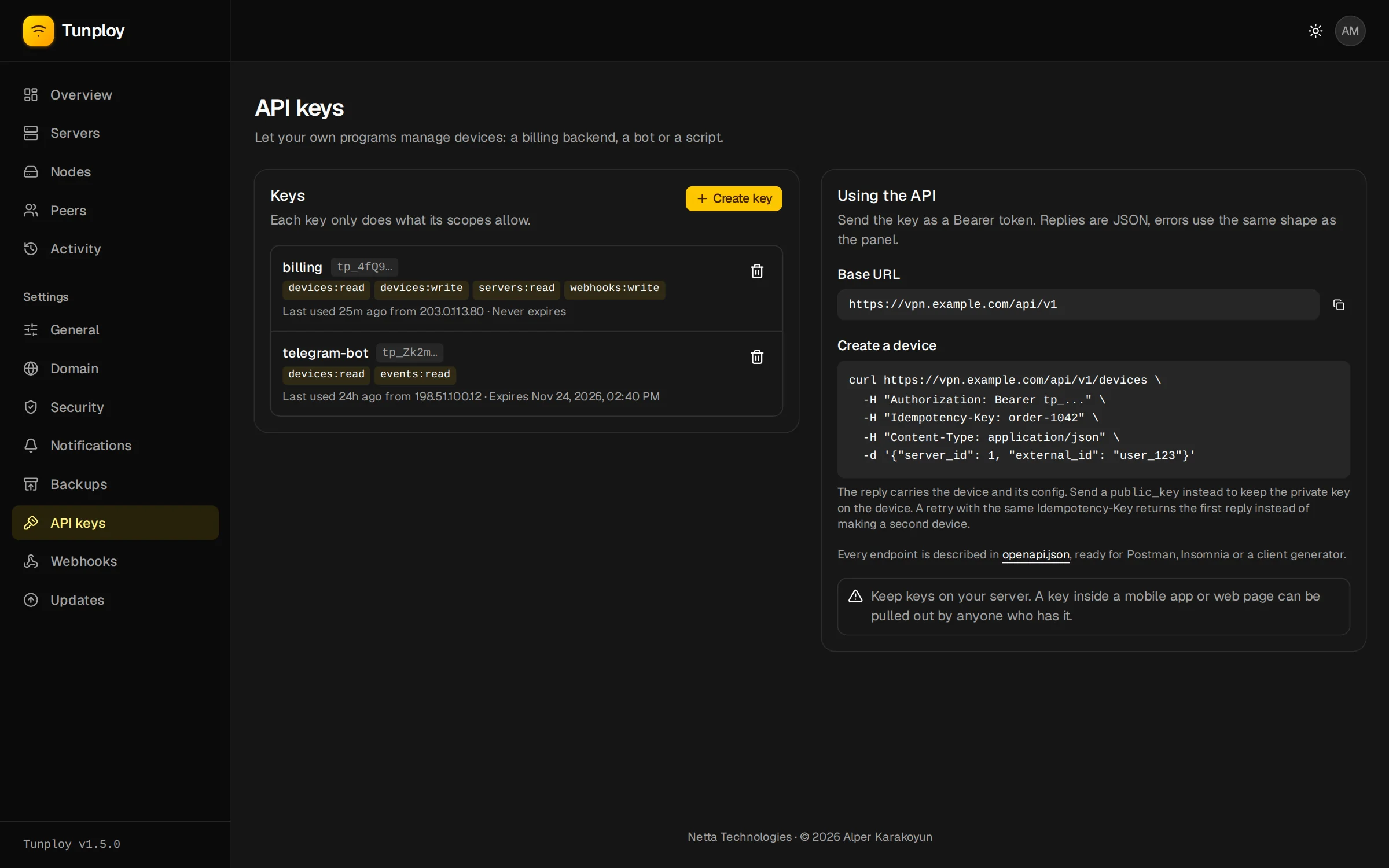Click the curl code example block
This screenshot has height=868, width=1389.
click(1093, 418)
